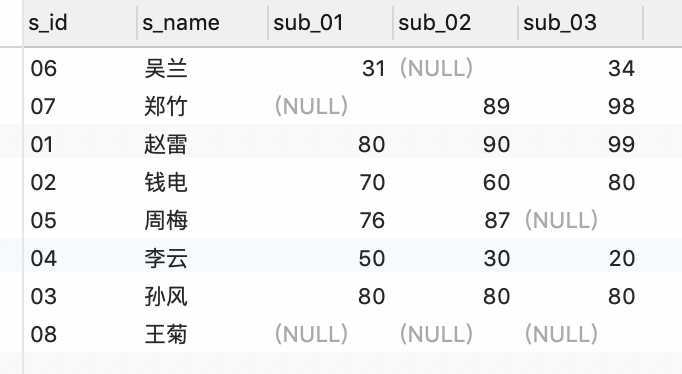Click the name cell 孙风
The height and width of the screenshot is (374, 682).
click(x=166, y=296)
